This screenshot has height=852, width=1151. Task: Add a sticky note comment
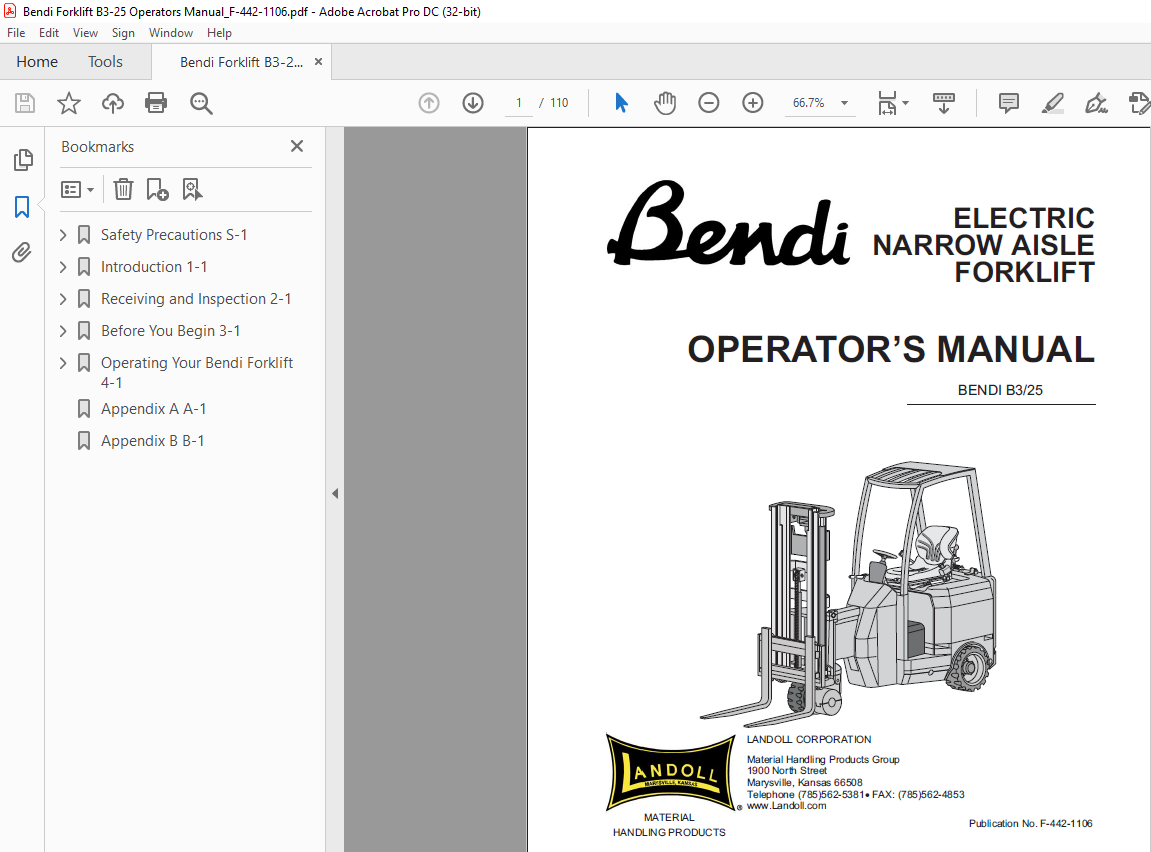1009,103
